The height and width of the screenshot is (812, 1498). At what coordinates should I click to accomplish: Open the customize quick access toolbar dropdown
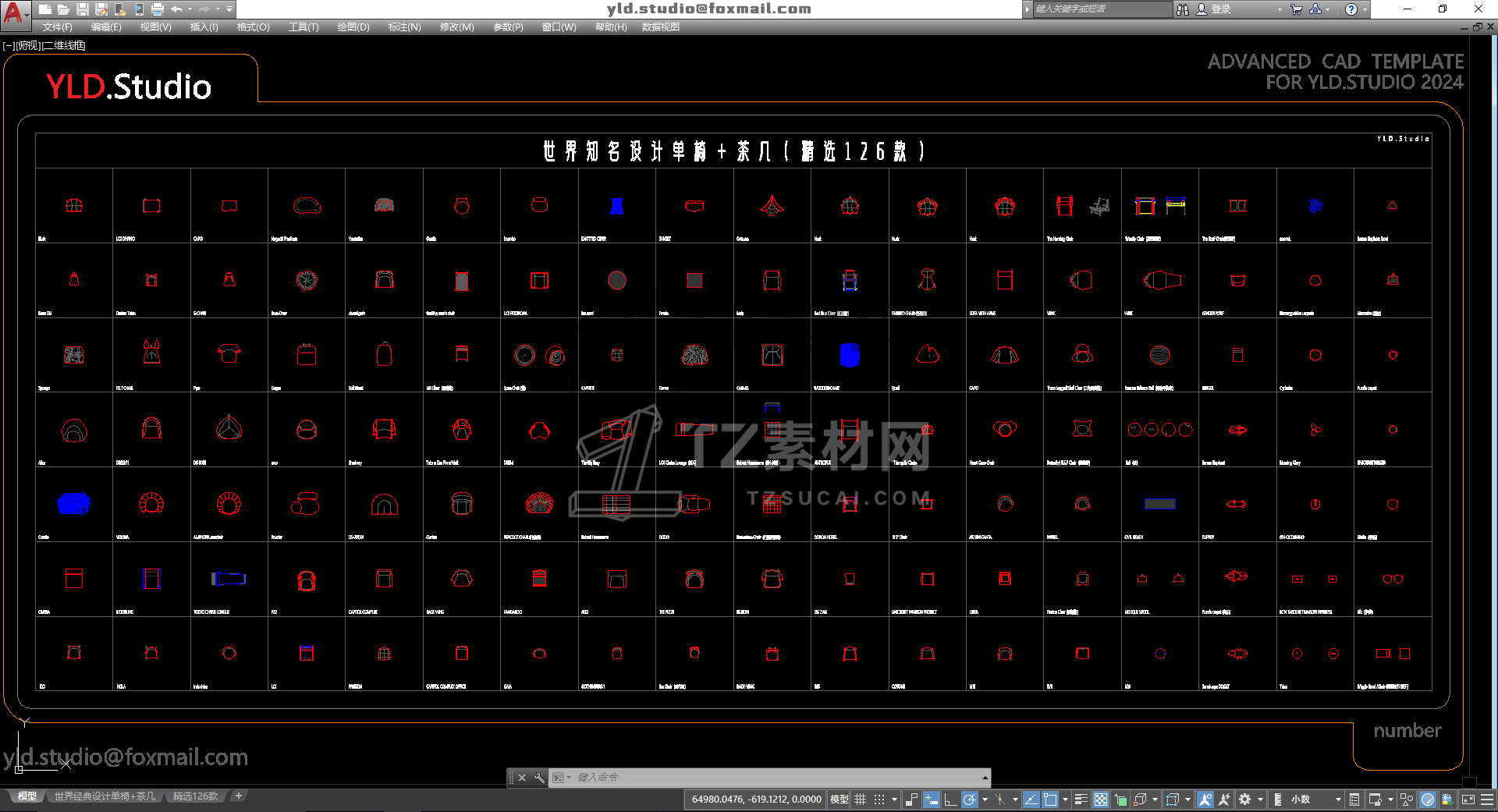pyautogui.click(x=229, y=9)
